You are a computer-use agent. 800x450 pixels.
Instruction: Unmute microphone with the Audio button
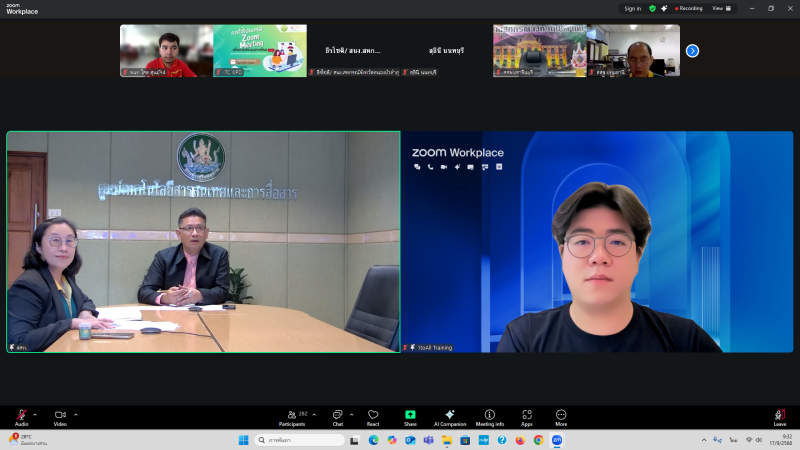tap(21, 415)
